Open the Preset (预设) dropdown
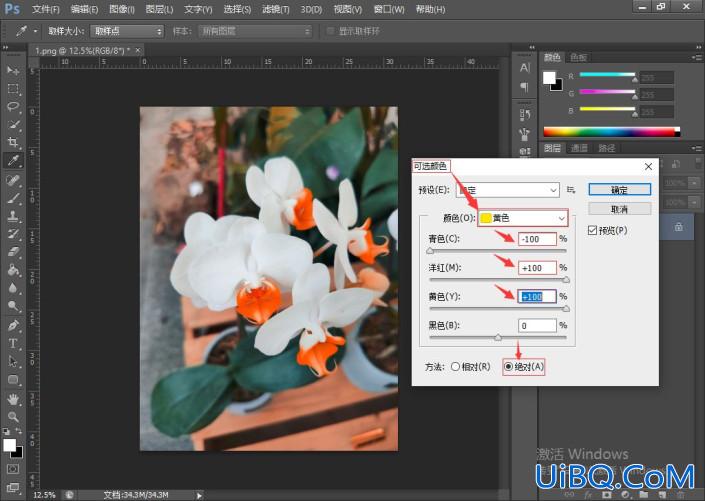The image size is (705, 501). [508, 190]
